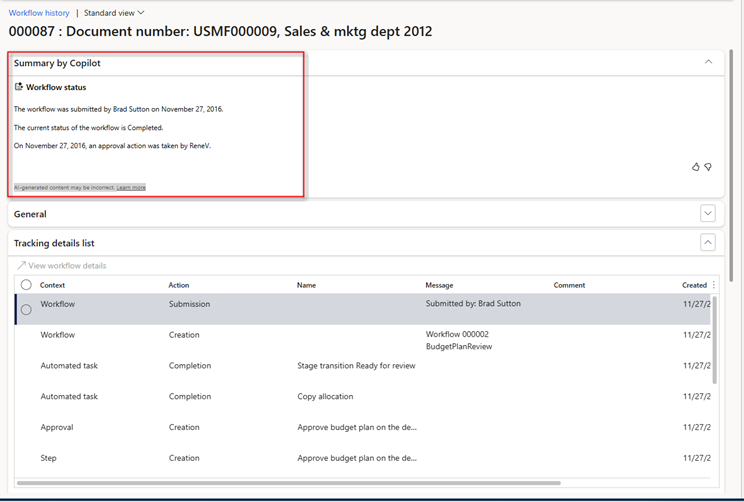Click Automated task in Stage transition row
The height and width of the screenshot is (502, 744).
(x=69, y=365)
